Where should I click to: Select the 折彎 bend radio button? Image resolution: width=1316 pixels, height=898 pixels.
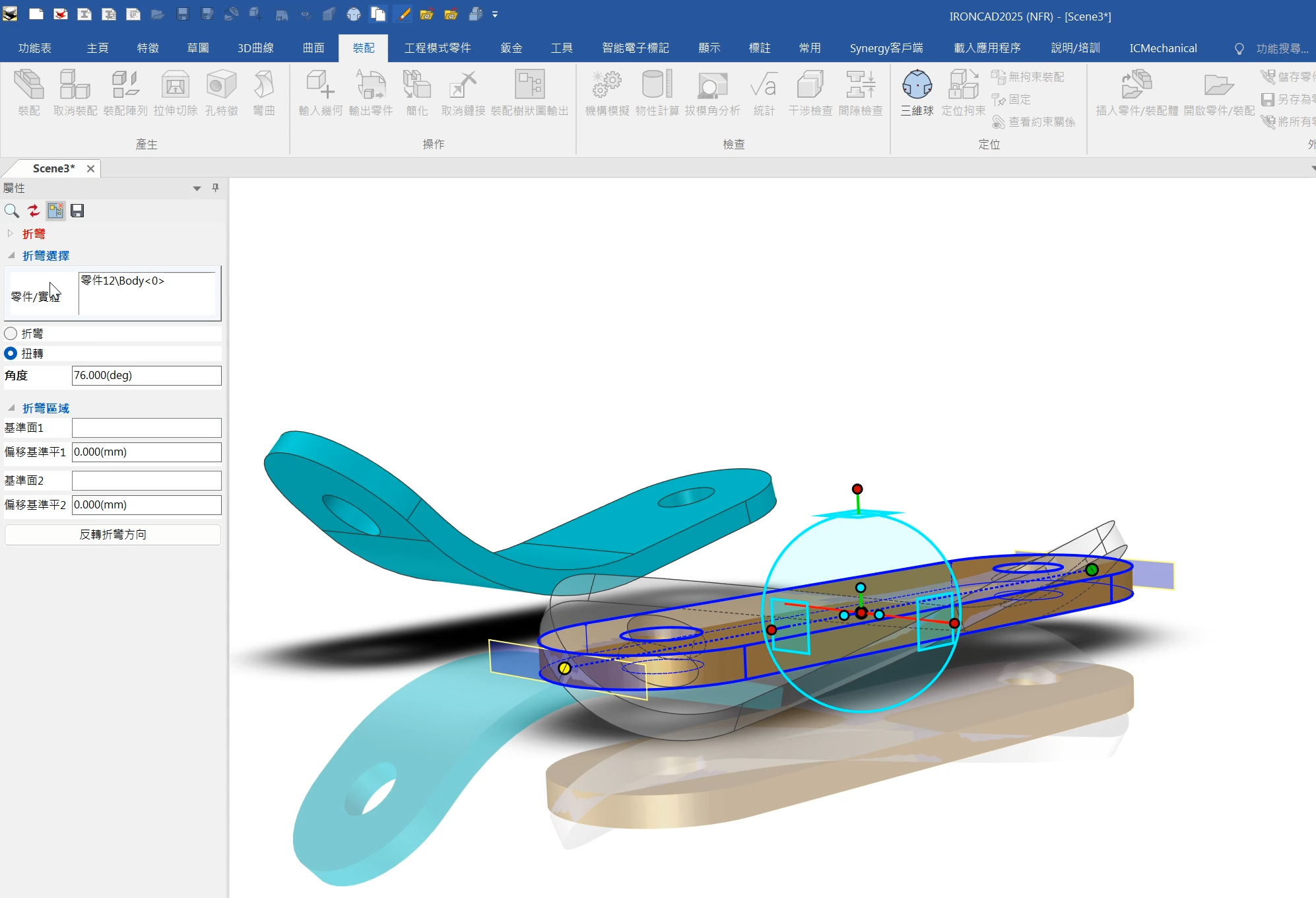11,333
